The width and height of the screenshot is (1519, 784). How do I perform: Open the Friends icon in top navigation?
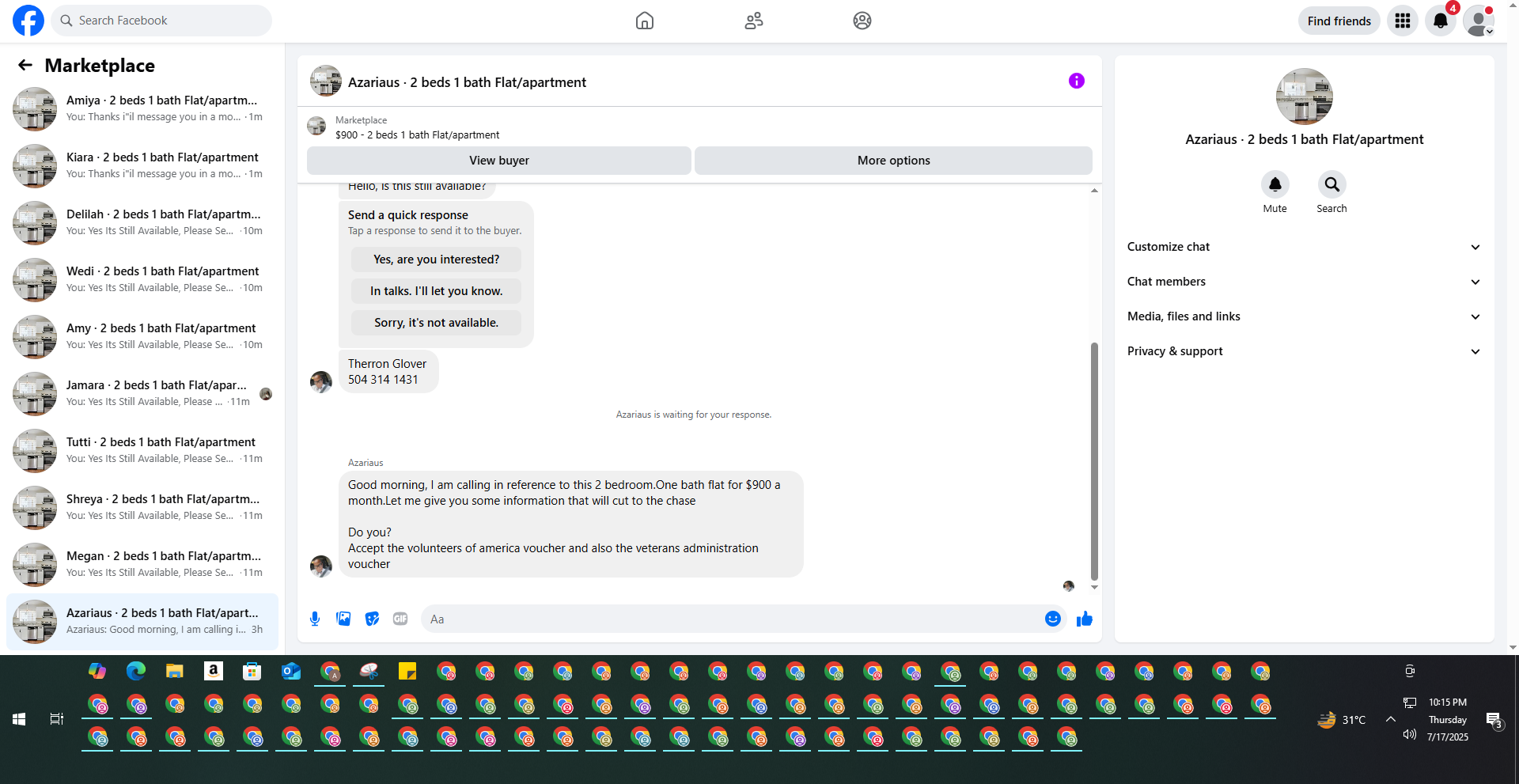[x=754, y=21]
